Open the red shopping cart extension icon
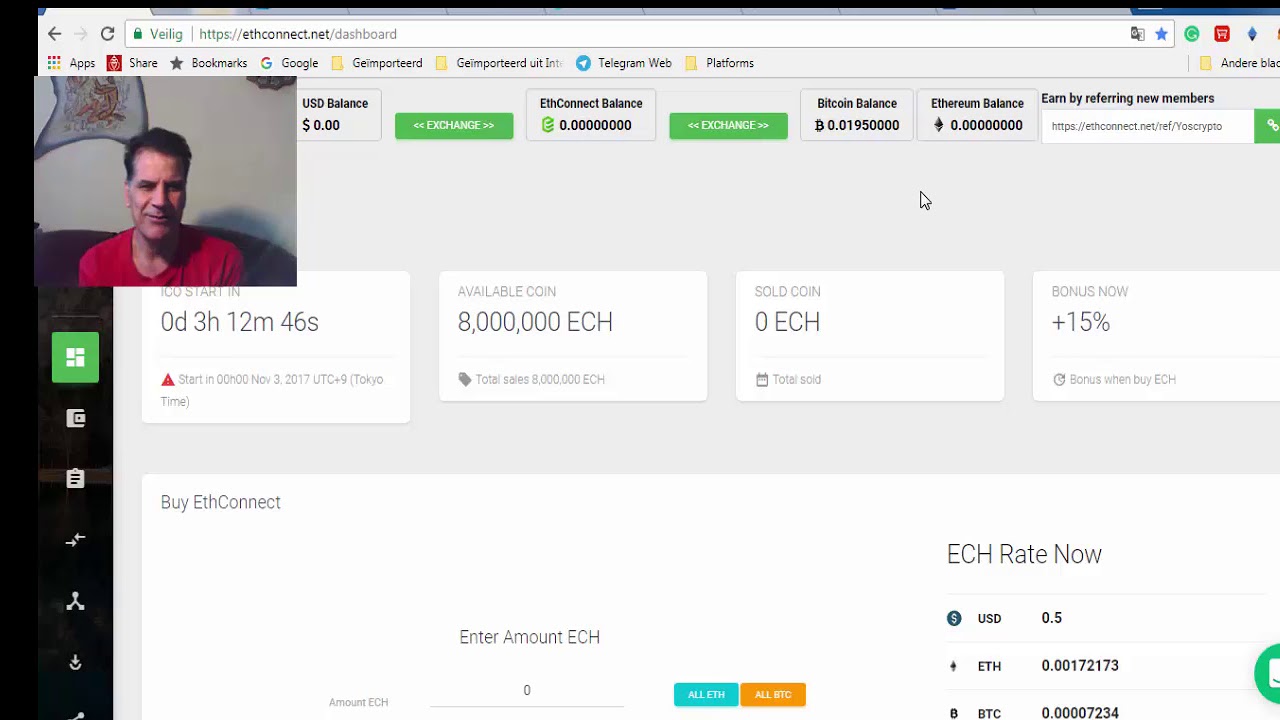The image size is (1280, 720). pyautogui.click(x=1222, y=34)
